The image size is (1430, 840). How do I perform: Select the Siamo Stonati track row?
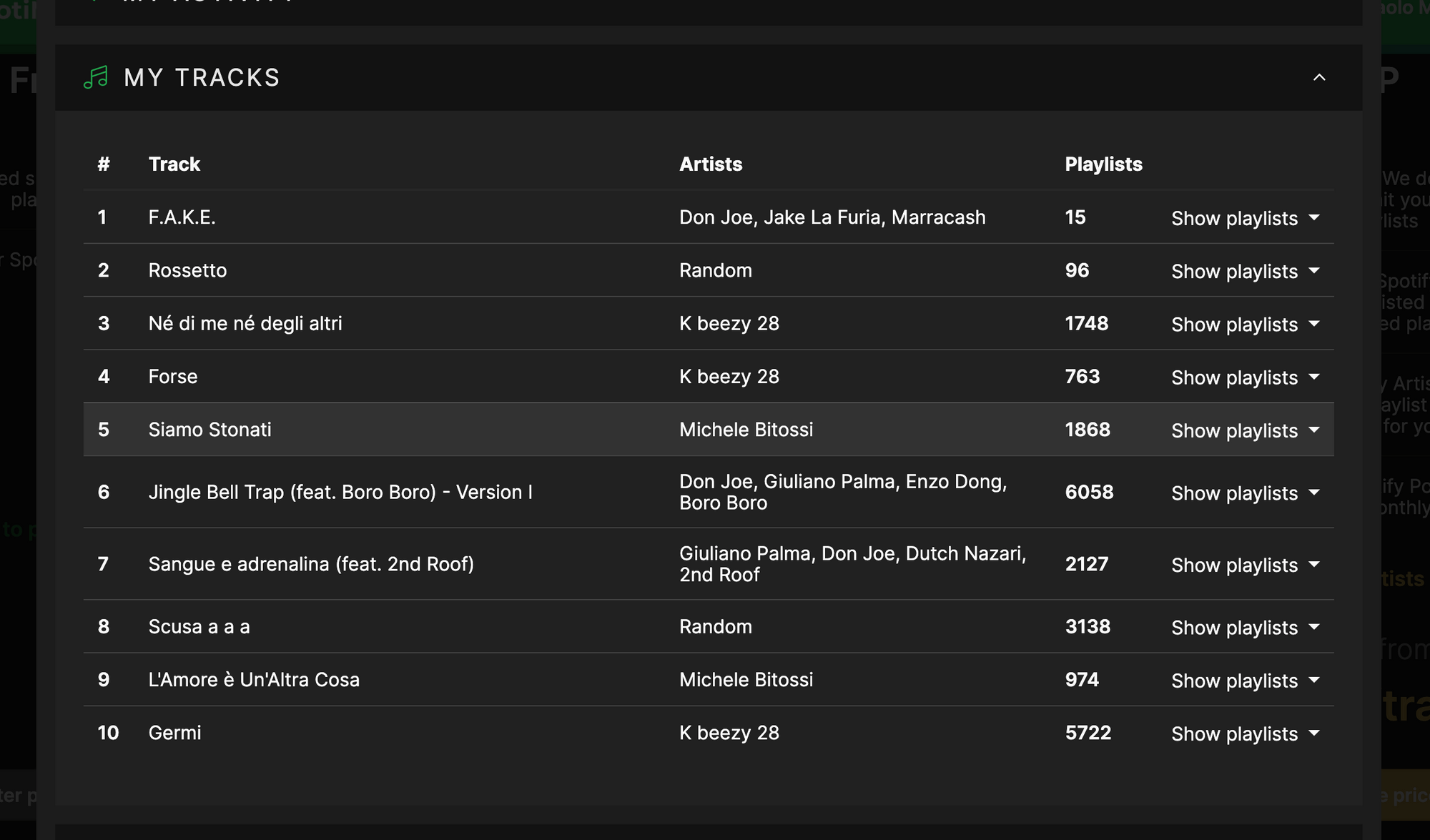pos(709,430)
